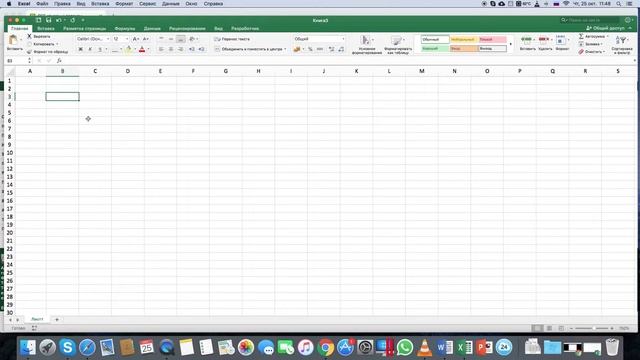This screenshot has height=360, width=640.
Task: Click the increase decimal icon
Action: click(331, 49)
